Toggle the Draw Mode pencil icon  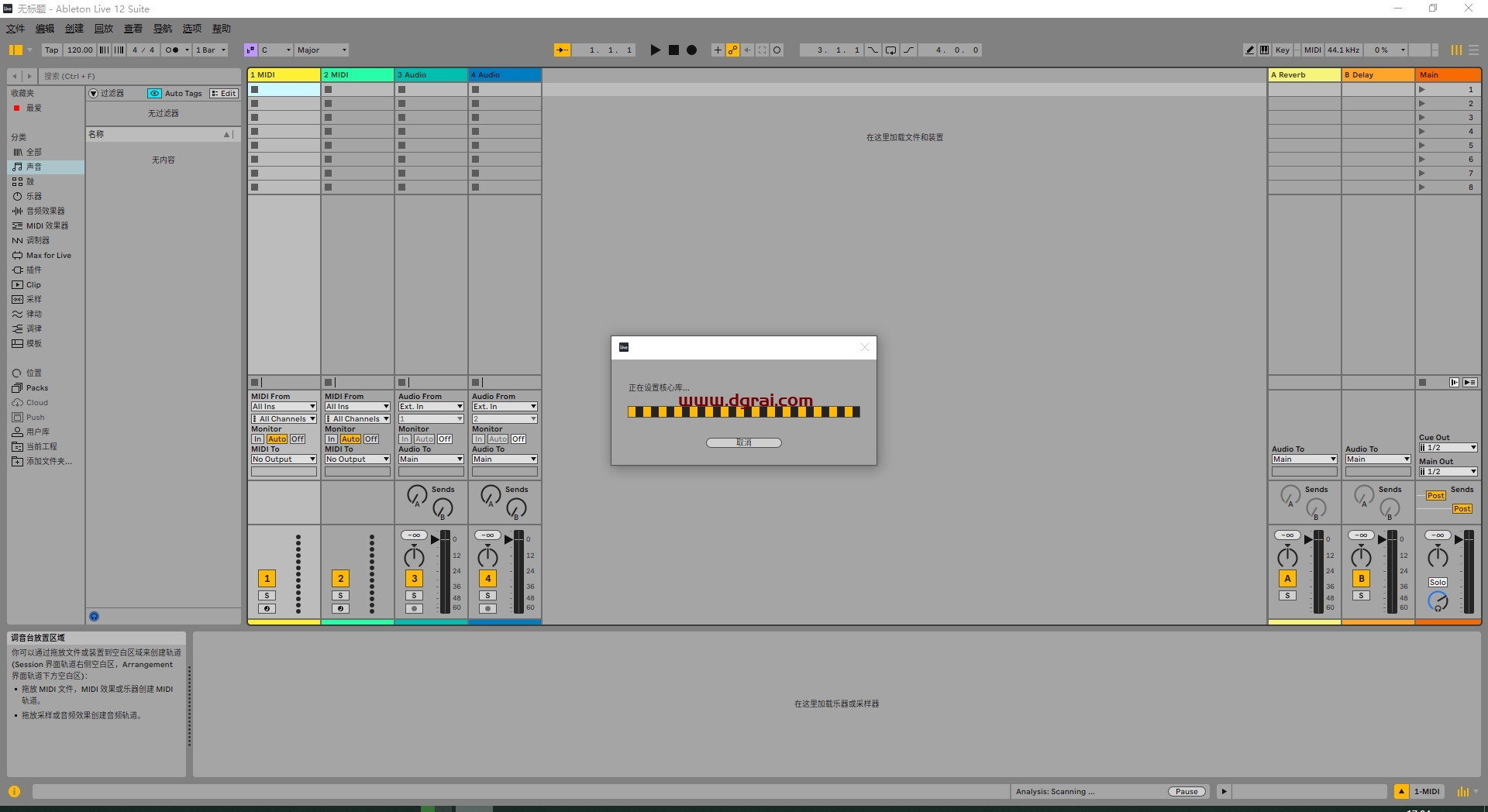tap(1249, 50)
